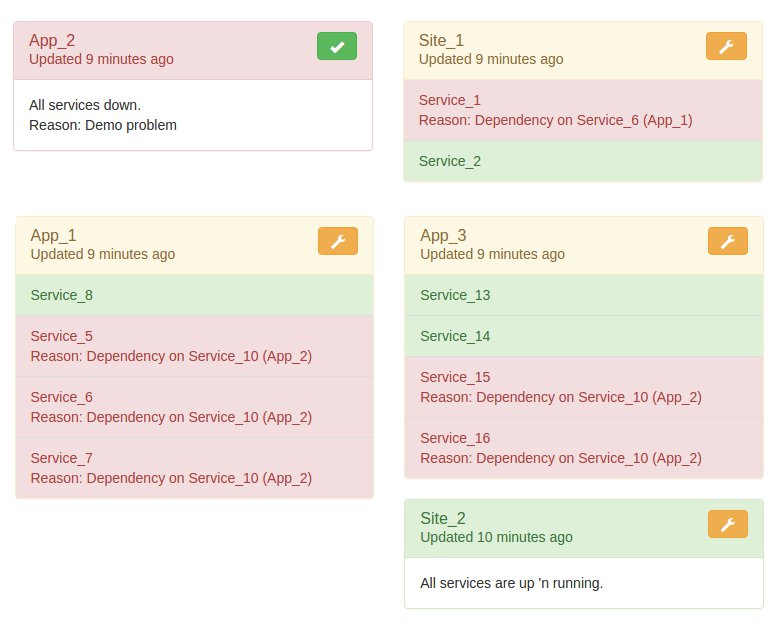Open the Service_2 row in Site_1
The height and width of the screenshot is (627, 775).
click(x=583, y=162)
